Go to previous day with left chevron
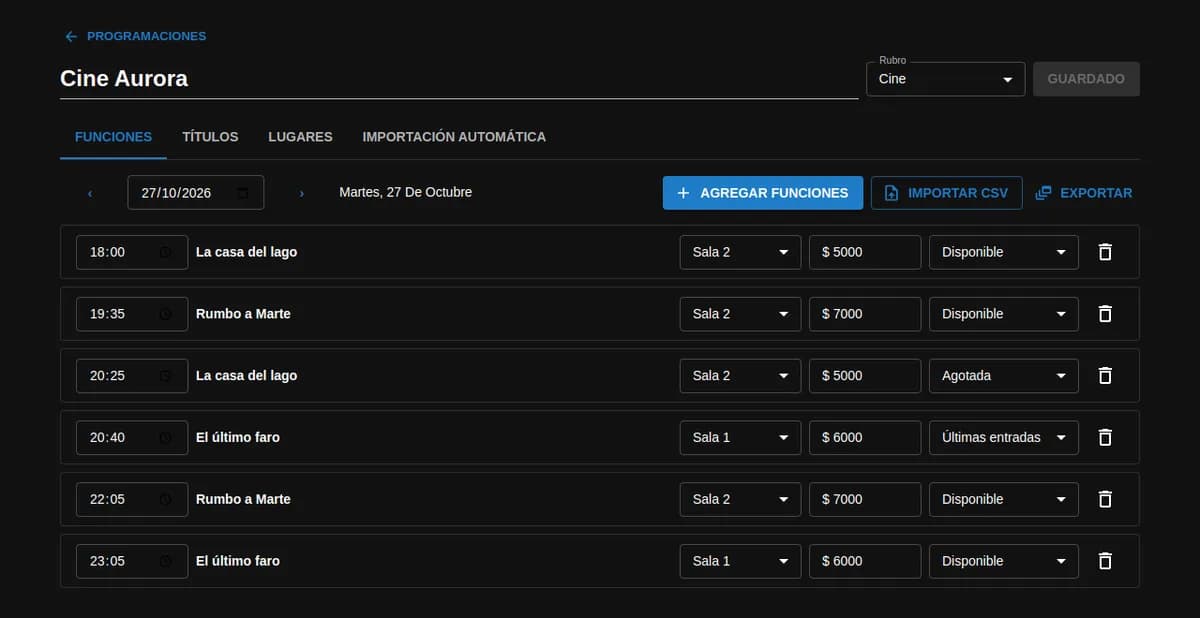 pos(90,193)
